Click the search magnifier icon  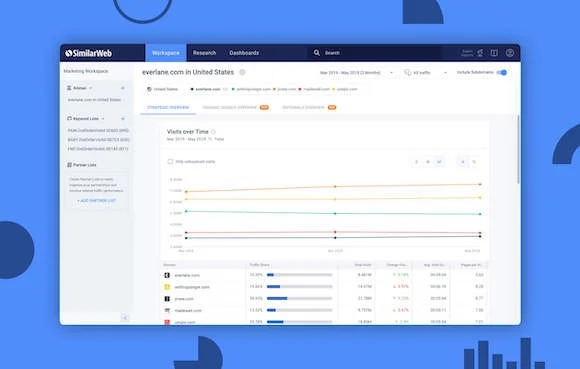pos(317,53)
